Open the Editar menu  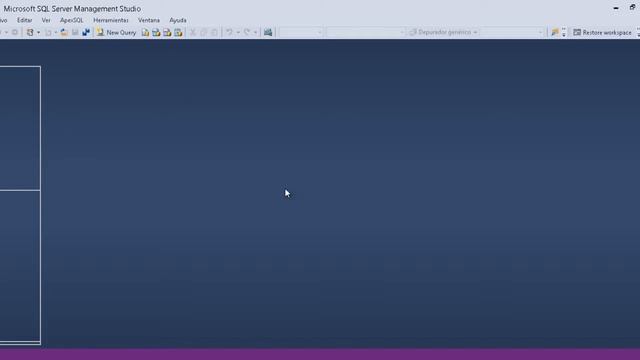coord(24,20)
